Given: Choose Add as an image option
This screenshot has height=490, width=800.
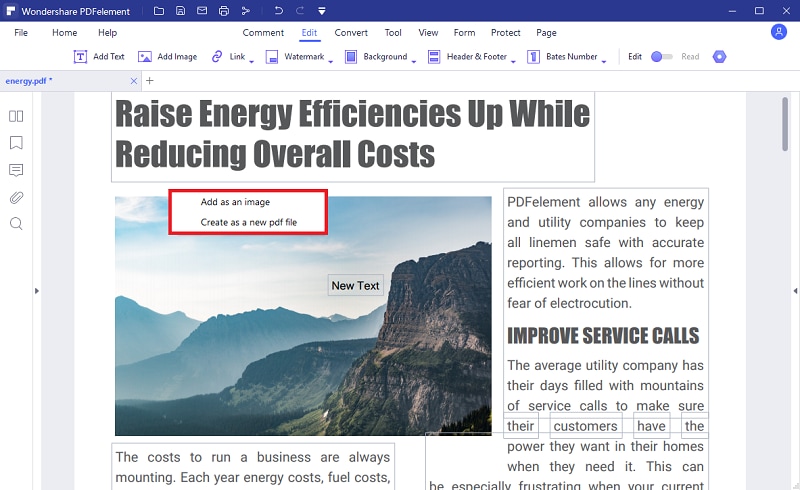Looking at the screenshot, I should coord(235,202).
